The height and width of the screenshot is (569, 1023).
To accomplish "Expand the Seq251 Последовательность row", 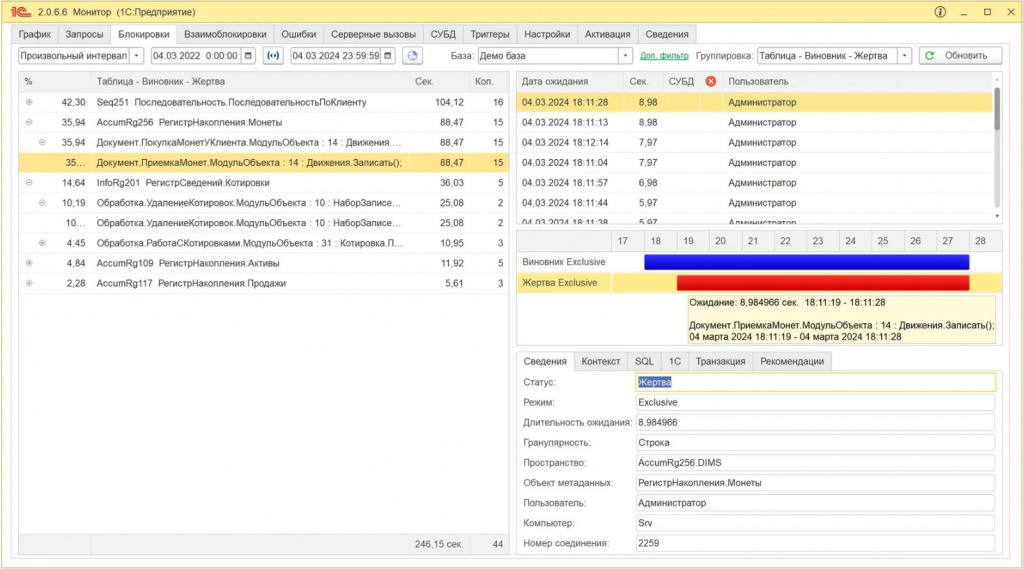I will click(29, 102).
